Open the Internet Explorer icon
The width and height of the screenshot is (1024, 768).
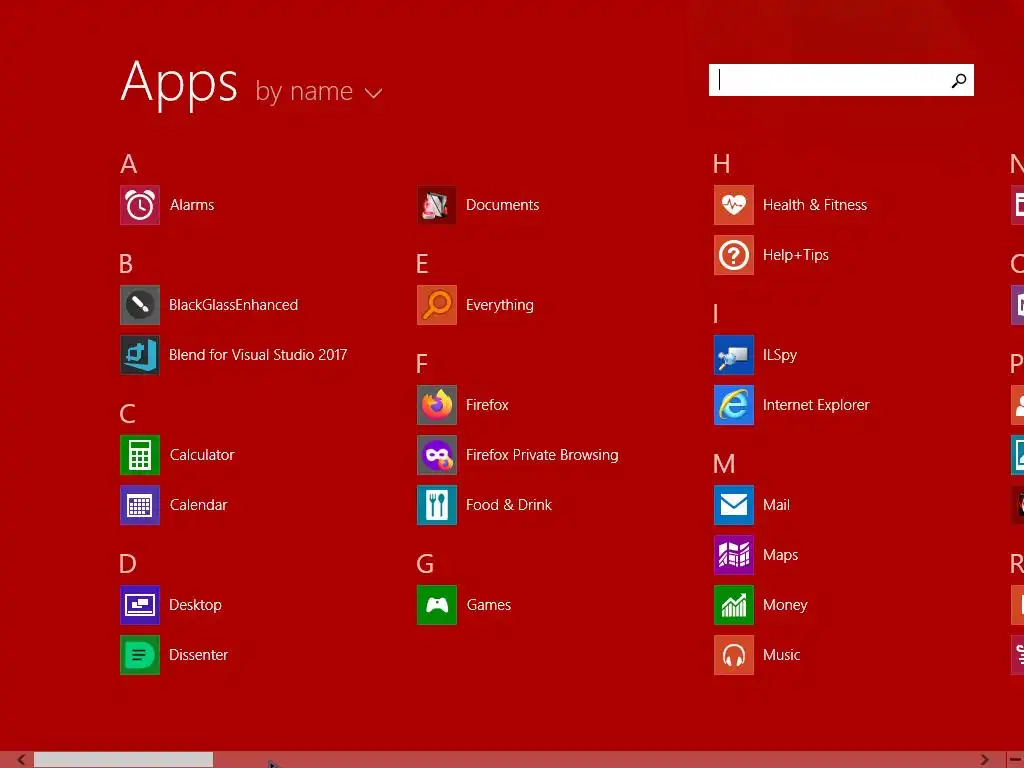click(734, 405)
